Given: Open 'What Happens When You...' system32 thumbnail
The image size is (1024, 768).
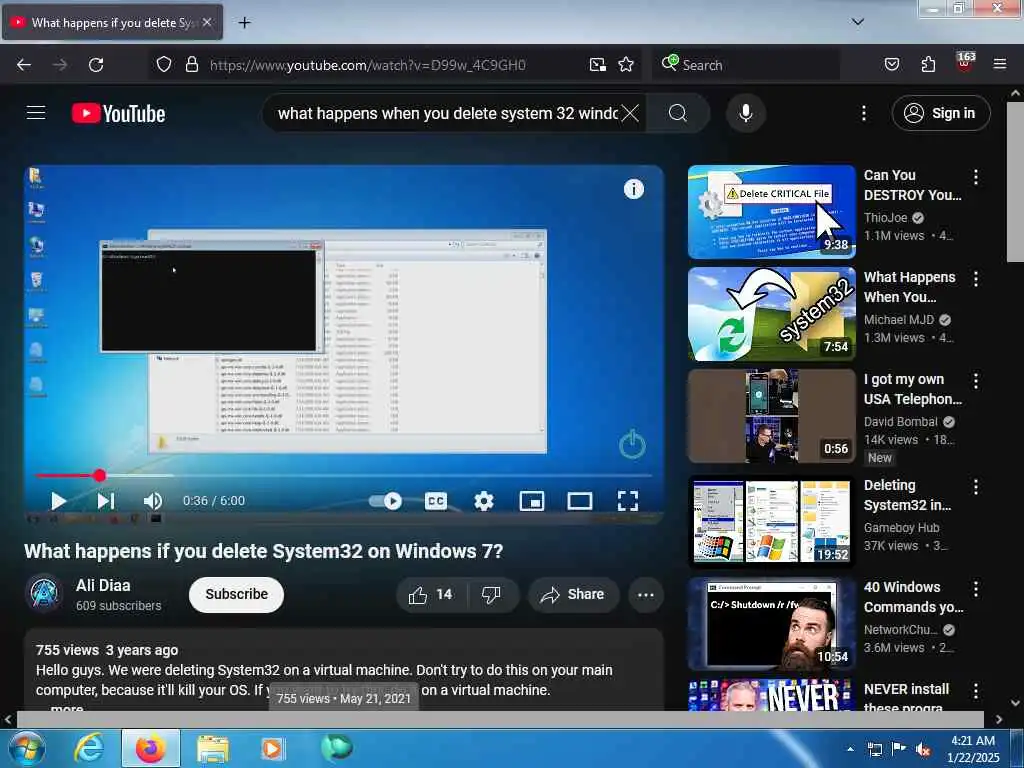Looking at the screenshot, I should (771, 313).
